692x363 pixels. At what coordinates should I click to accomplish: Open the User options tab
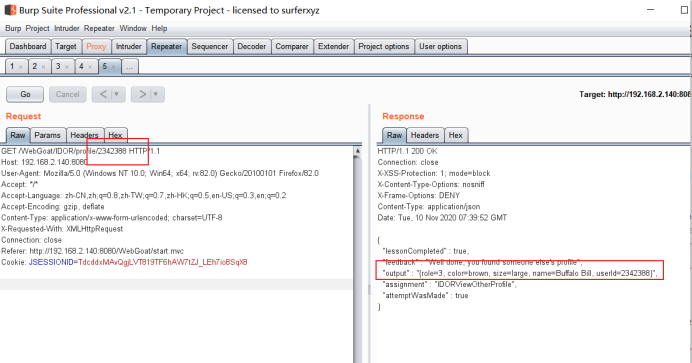pos(440,46)
